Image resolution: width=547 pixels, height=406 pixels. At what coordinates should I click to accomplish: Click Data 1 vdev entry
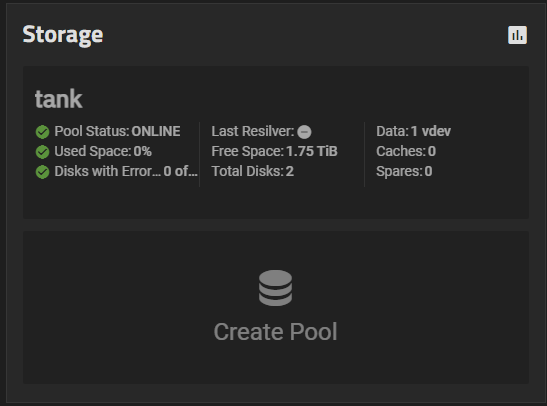(x=413, y=131)
